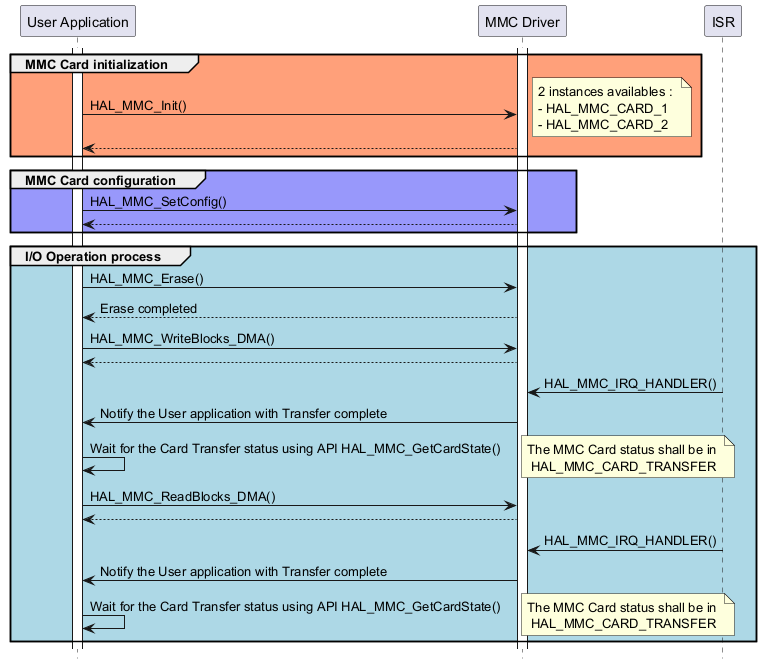Click the bottom-most Notify Transfer complete message
The width and height of the screenshot is (761, 664).
243,572
